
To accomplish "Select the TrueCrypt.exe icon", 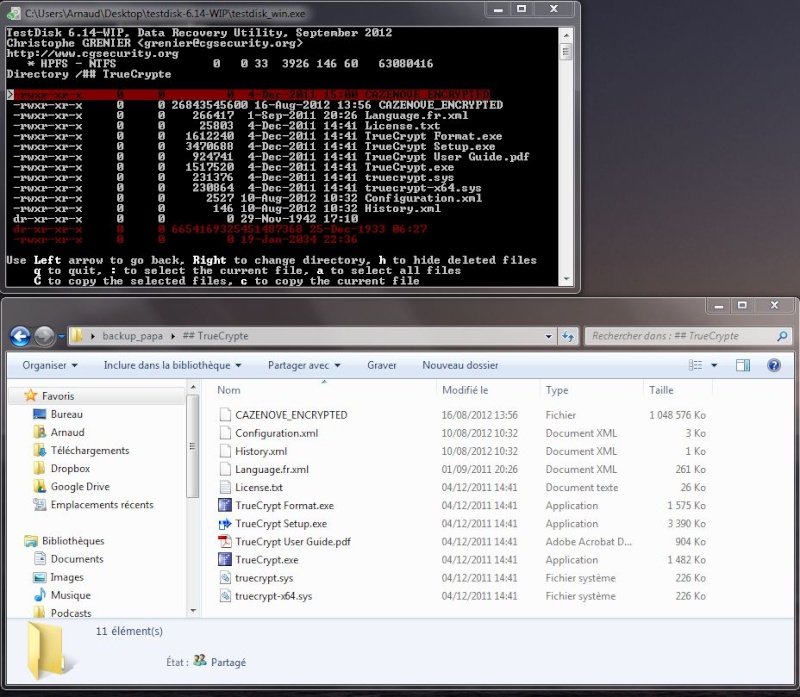I will coord(225,560).
